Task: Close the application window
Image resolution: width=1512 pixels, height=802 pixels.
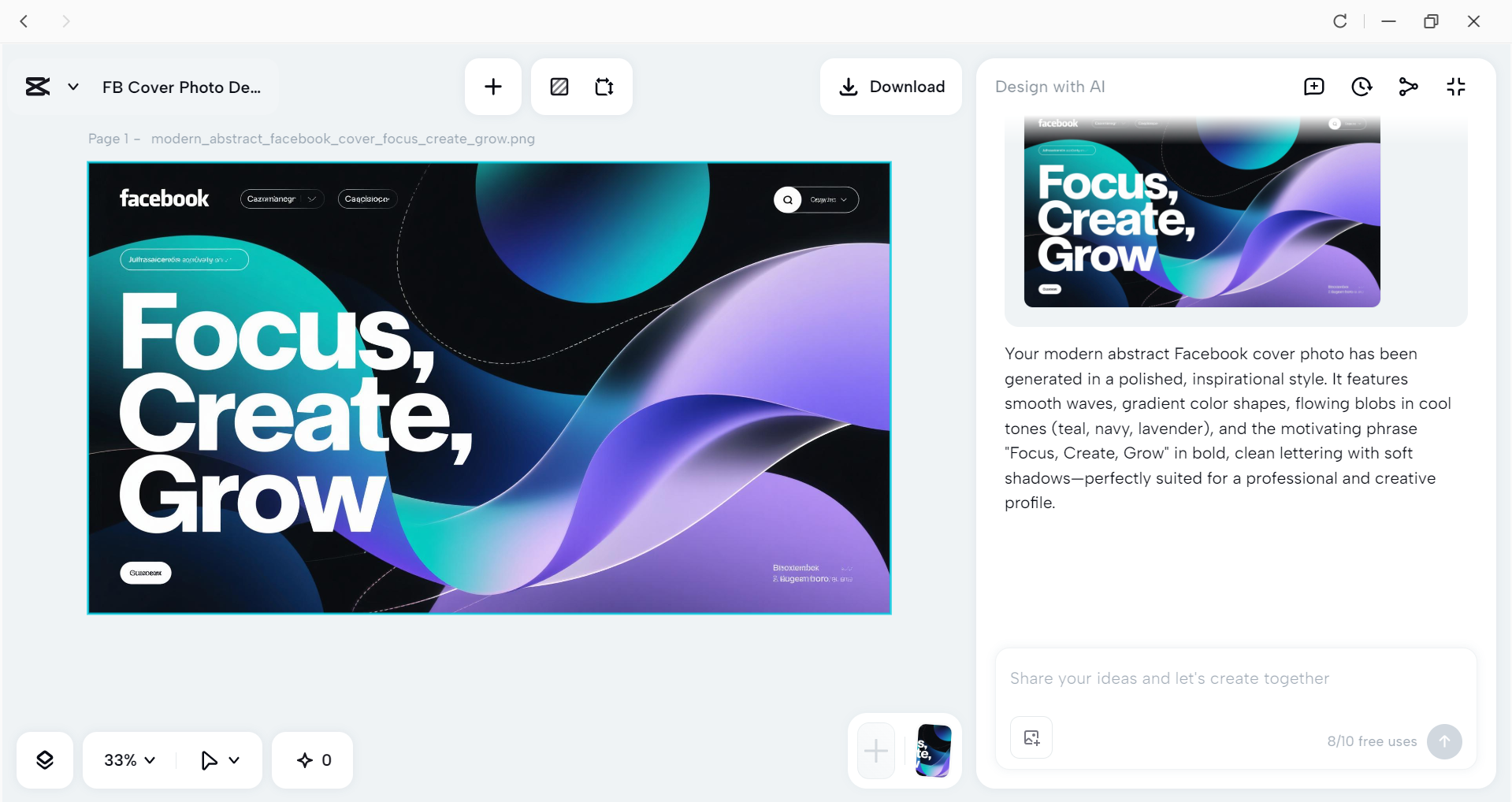Action: 1474,21
